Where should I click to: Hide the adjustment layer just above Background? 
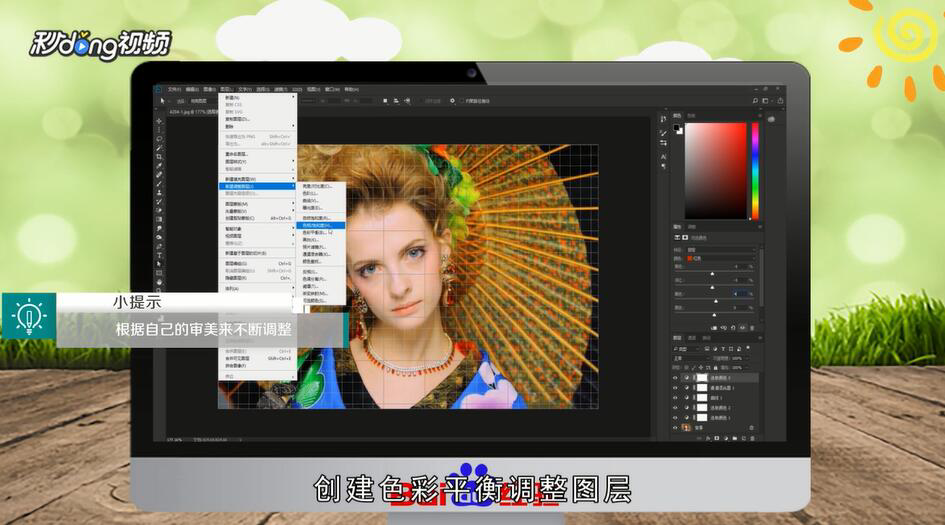pos(675,417)
